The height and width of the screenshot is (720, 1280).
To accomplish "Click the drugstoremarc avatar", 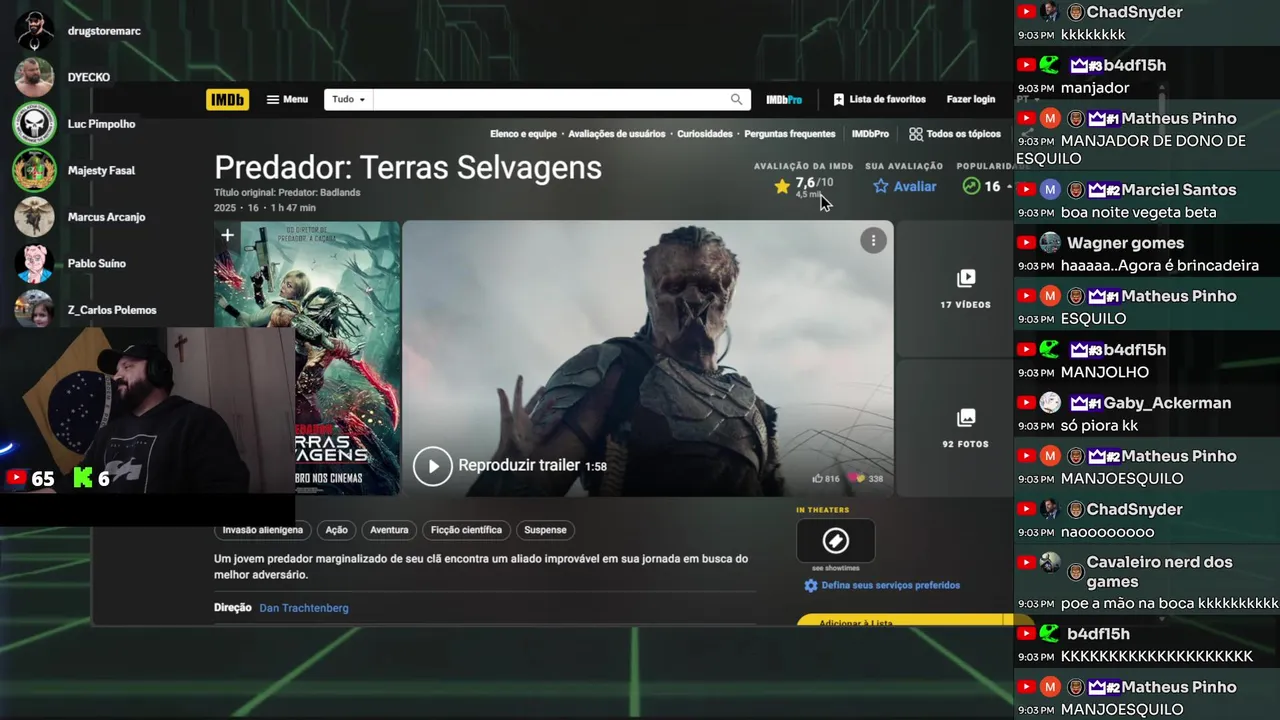I will (x=34, y=31).
